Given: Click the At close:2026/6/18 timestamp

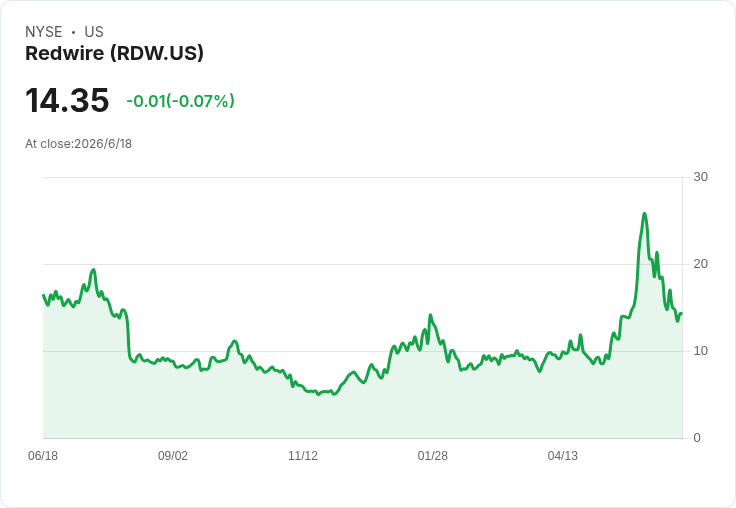Looking at the screenshot, I should 78,144.
